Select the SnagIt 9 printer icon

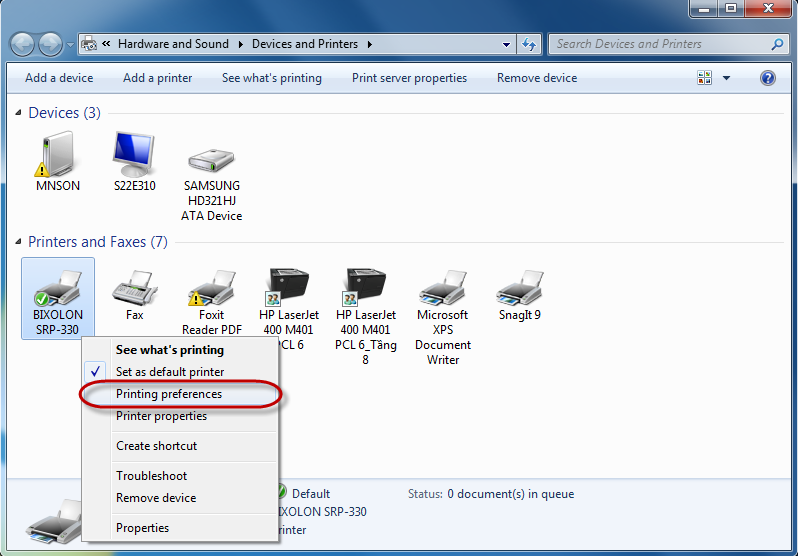[519, 288]
